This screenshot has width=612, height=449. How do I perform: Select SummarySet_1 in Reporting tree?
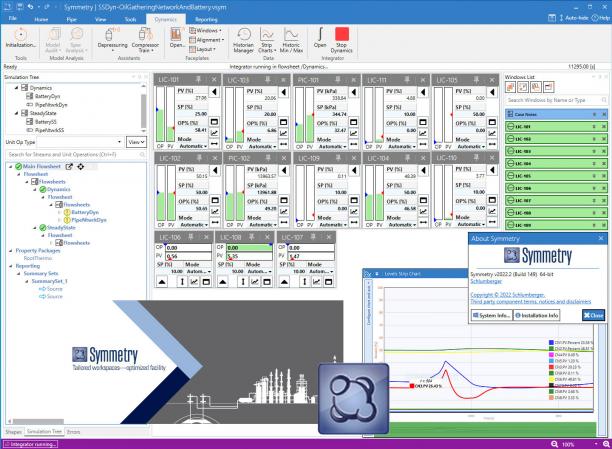49,281
